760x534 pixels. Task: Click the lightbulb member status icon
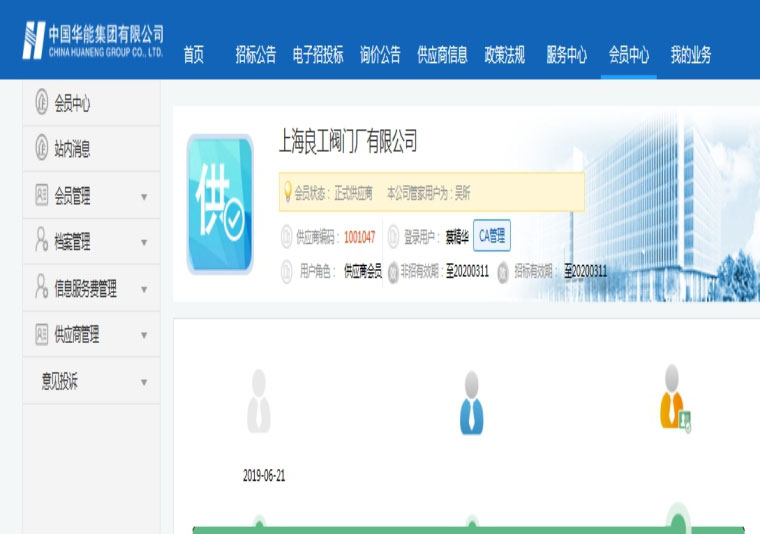(287, 192)
